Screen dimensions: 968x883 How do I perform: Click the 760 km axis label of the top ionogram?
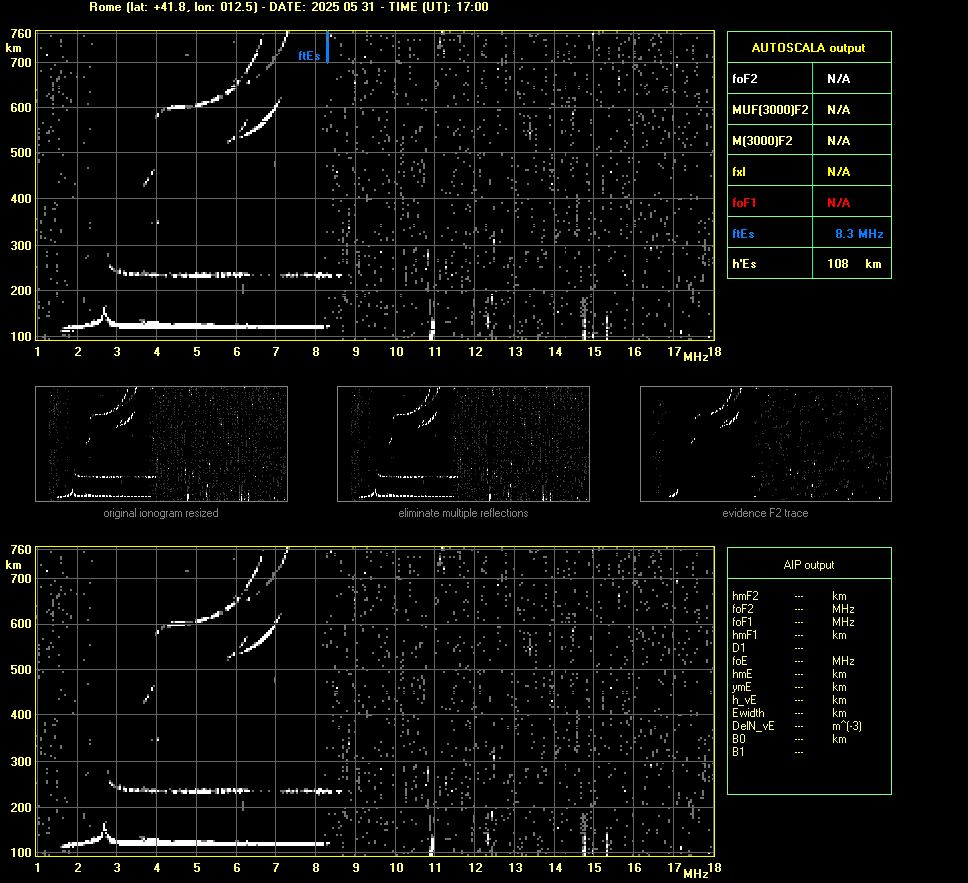(20, 34)
